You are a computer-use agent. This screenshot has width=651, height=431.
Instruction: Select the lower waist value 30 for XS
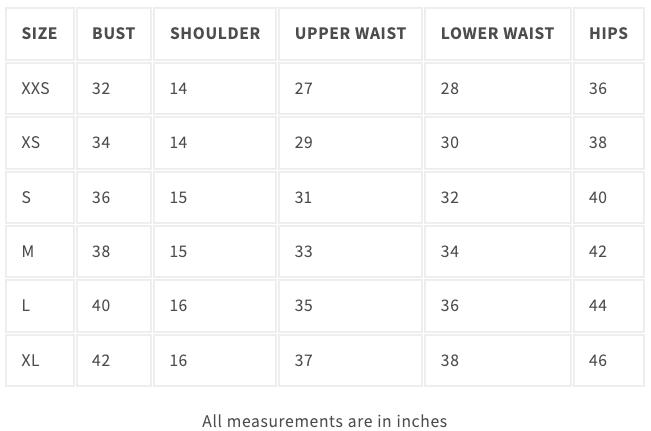450,142
